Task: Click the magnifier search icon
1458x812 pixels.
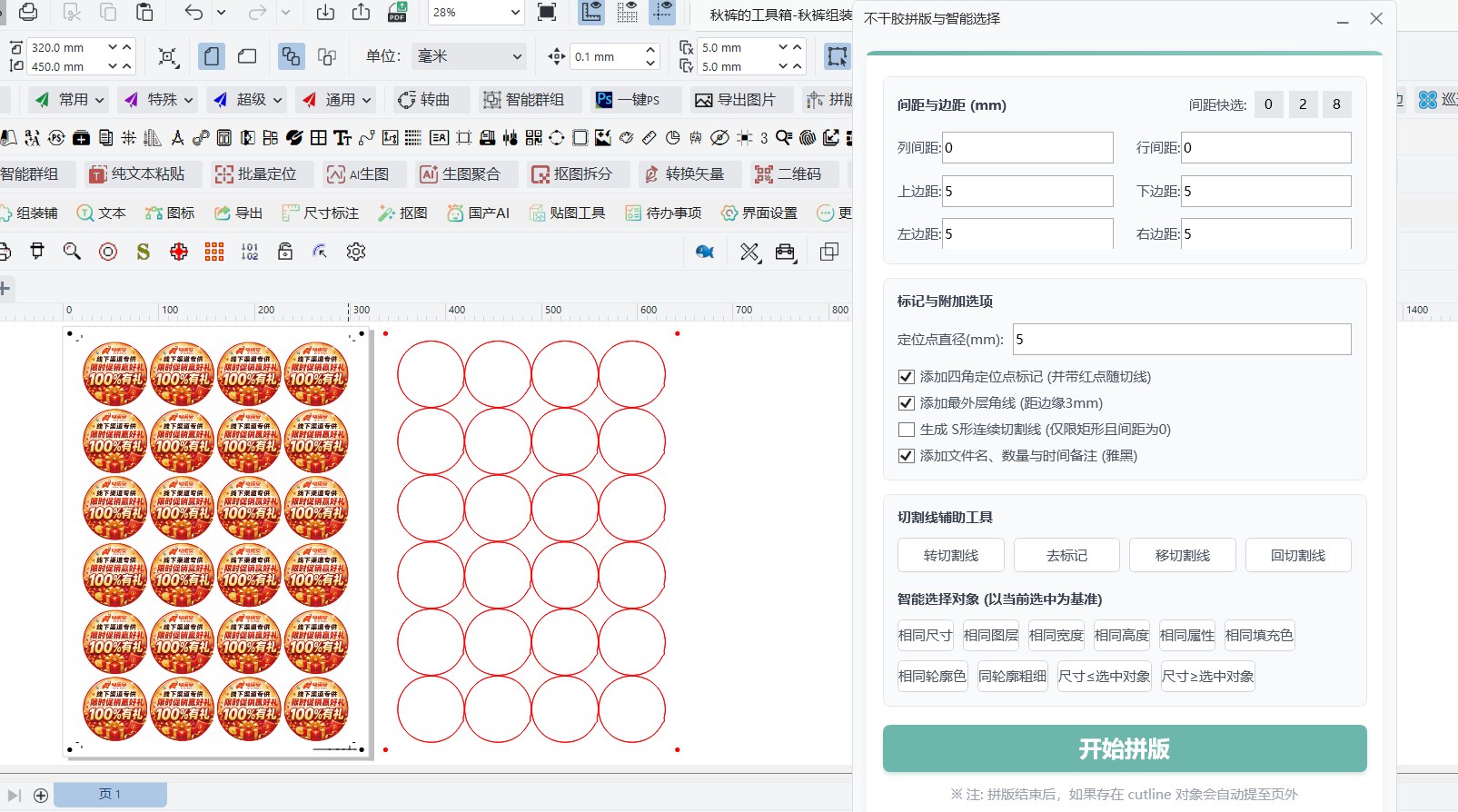Action: click(72, 252)
